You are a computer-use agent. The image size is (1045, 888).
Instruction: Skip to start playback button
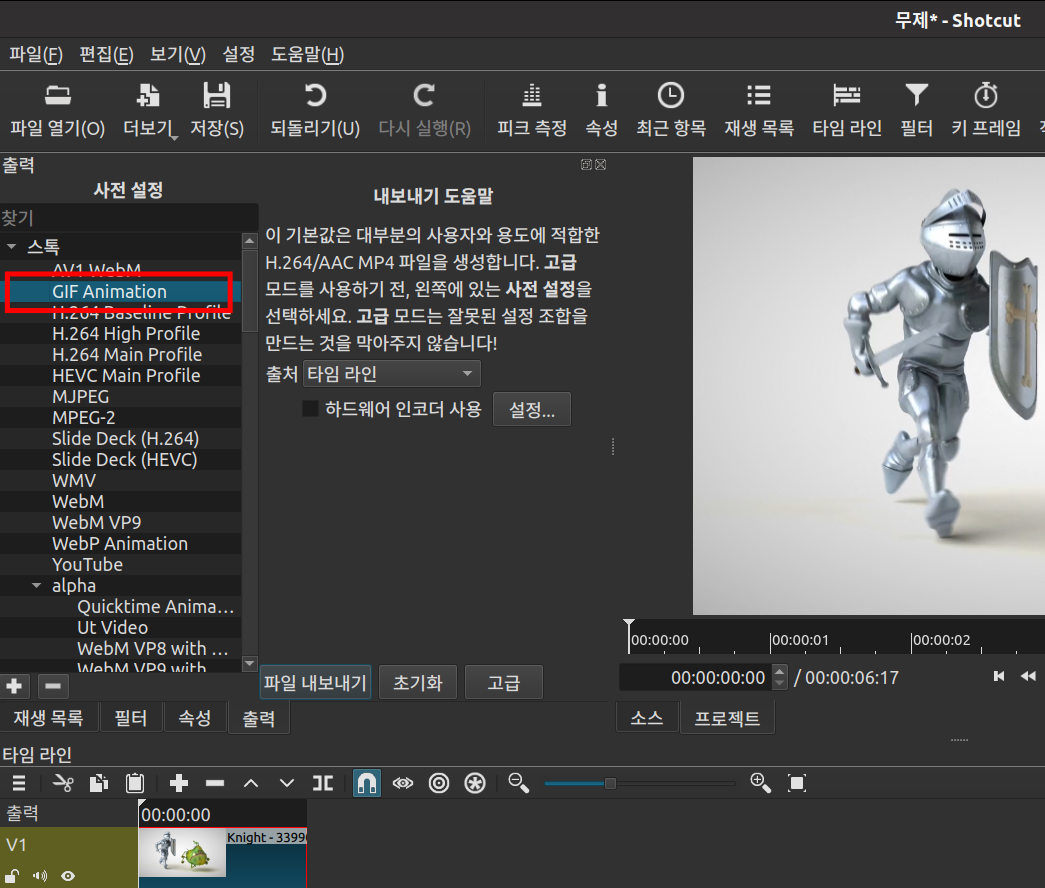point(998,677)
